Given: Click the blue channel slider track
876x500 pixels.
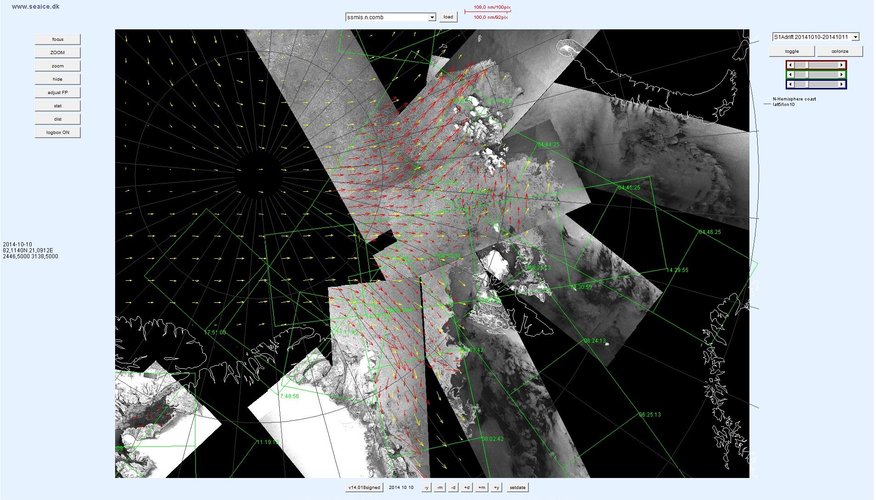Looking at the screenshot, I should click(816, 84).
